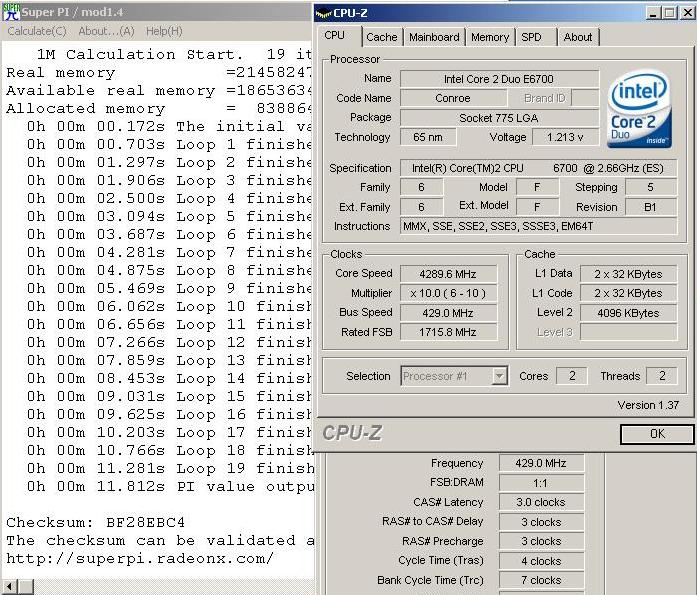The width and height of the screenshot is (697, 595).
Task: Click the http://superpi.radeonx.com/ URL text
Action: click(140, 559)
